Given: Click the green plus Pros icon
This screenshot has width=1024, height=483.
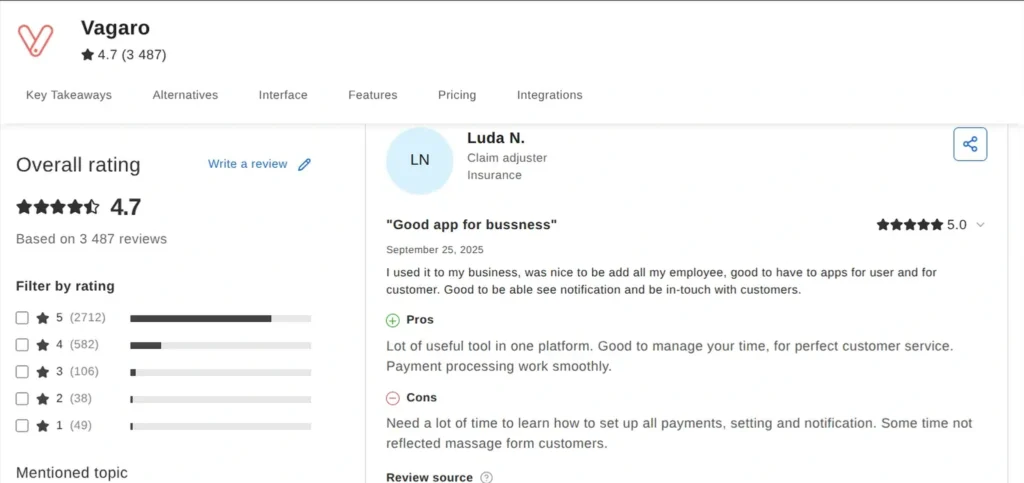Looking at the screenshot, I should click(393, 320).
